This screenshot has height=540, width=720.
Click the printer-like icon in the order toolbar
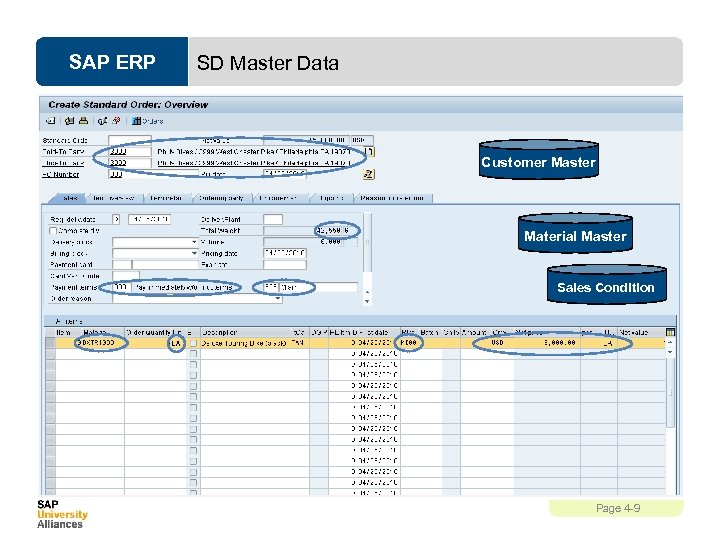83,121
